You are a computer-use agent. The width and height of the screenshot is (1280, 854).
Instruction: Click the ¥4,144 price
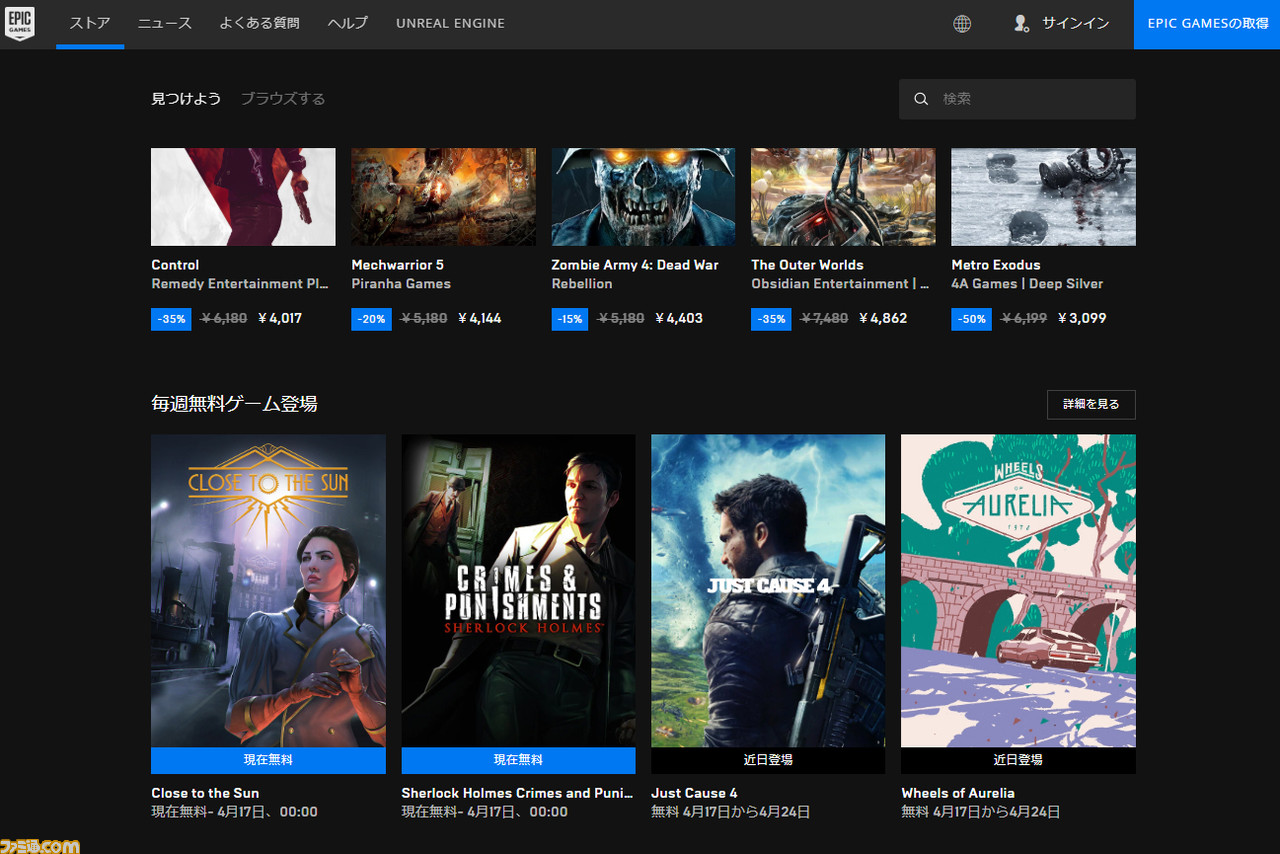point(480,319)
